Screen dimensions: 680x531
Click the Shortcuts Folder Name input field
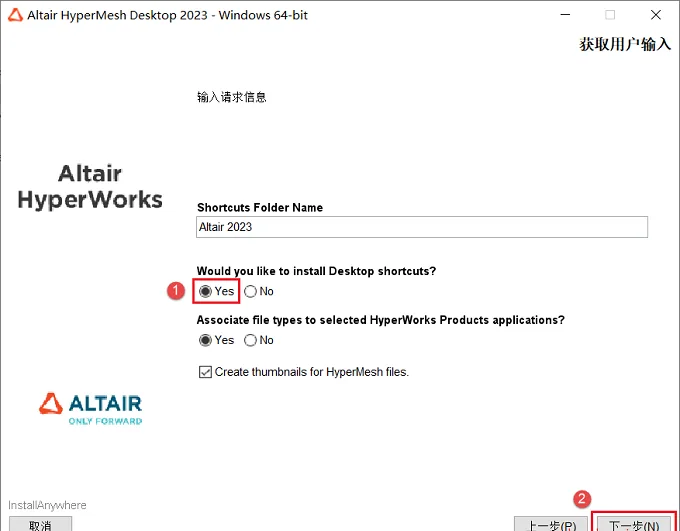(x=422, y=227)
